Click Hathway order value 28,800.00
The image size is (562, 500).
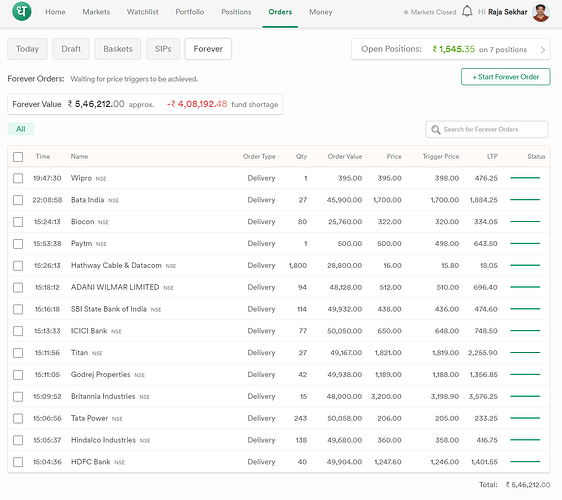click(x=344, y=266)
